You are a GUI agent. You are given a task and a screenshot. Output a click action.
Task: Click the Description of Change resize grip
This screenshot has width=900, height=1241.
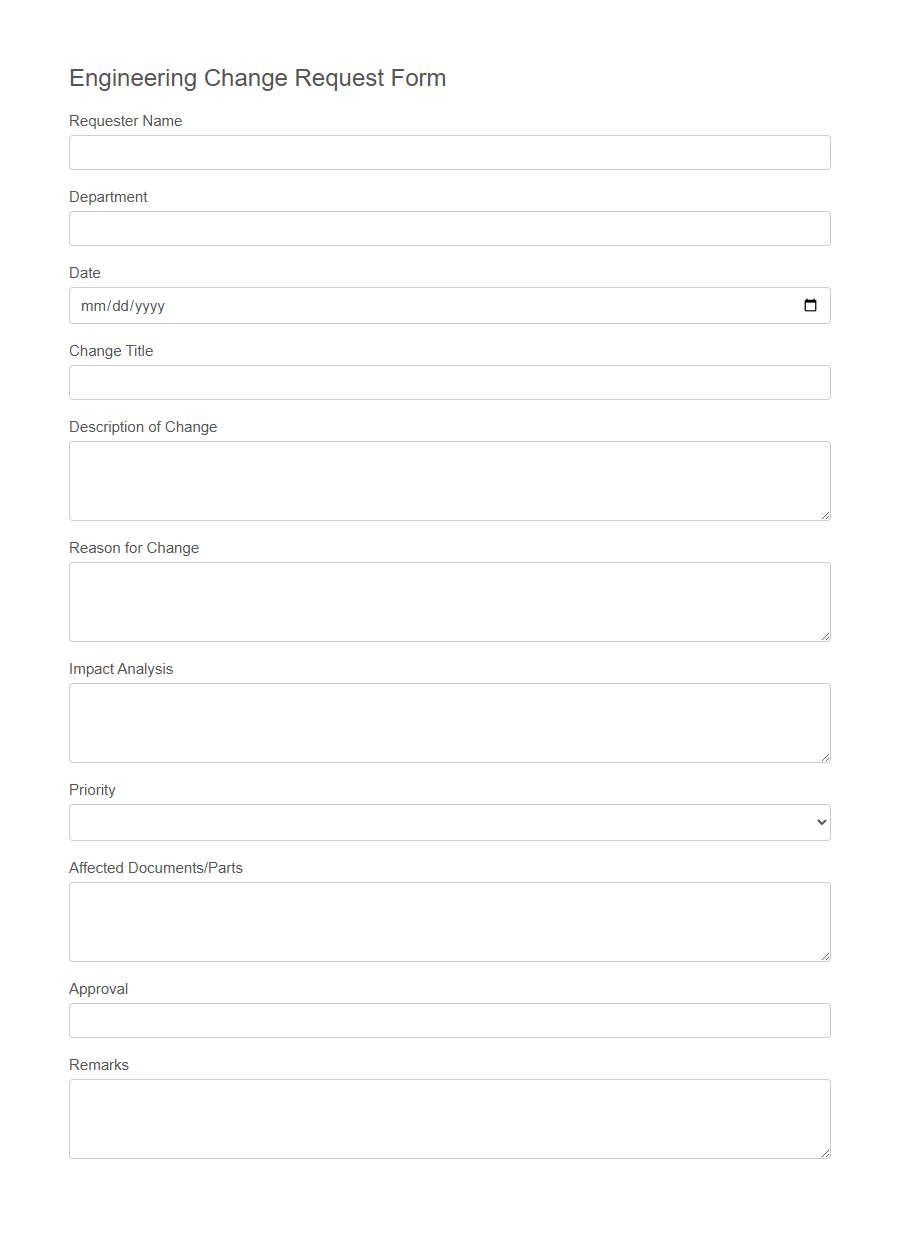point(825,514)
